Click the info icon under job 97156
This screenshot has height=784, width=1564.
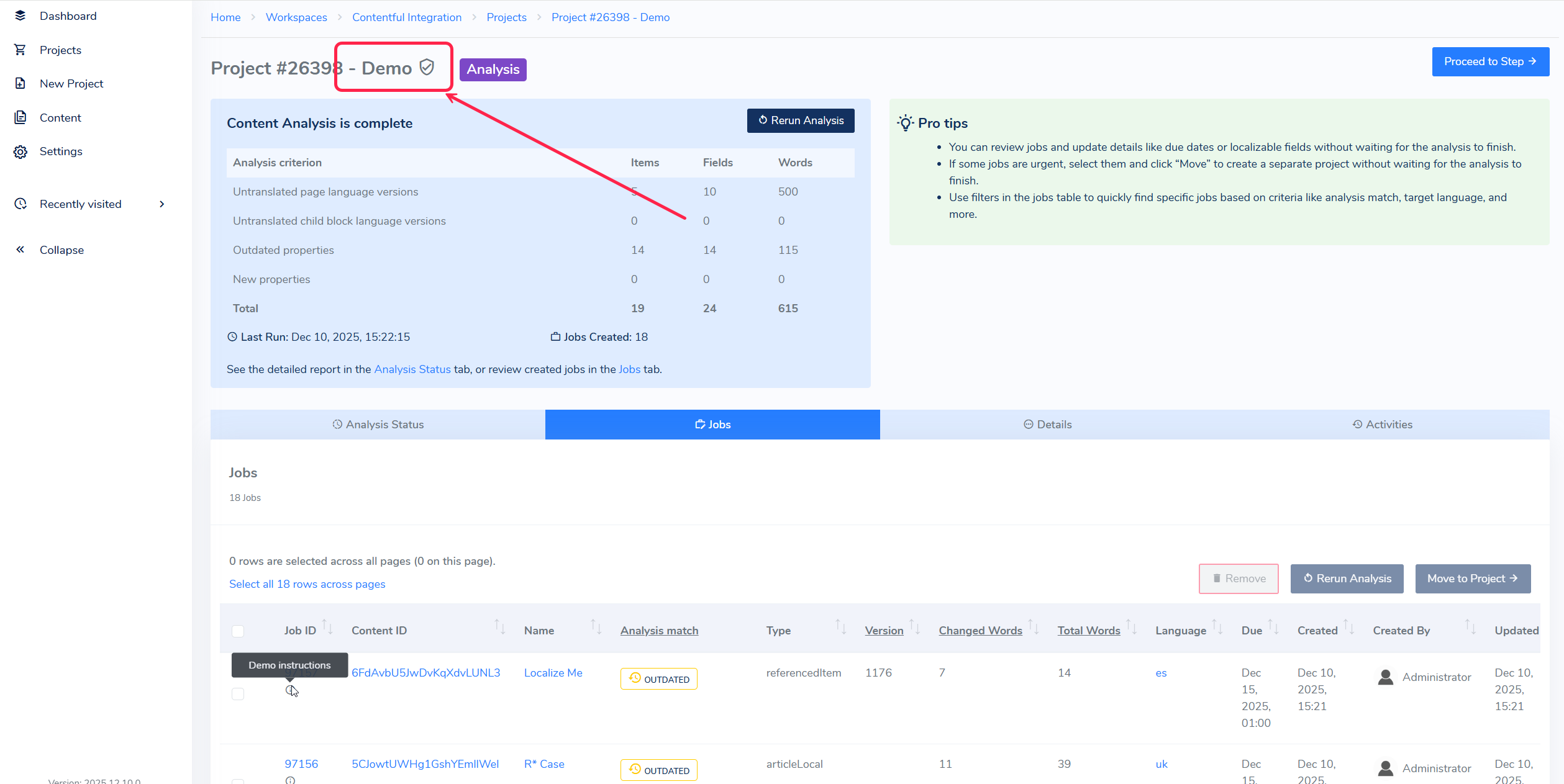tap(290, 780)
